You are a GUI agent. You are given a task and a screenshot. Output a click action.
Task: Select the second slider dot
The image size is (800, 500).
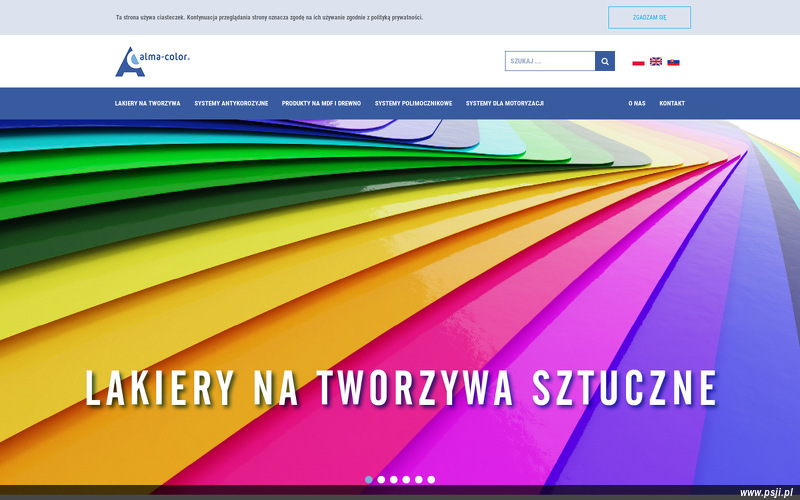tap(381, 480)
